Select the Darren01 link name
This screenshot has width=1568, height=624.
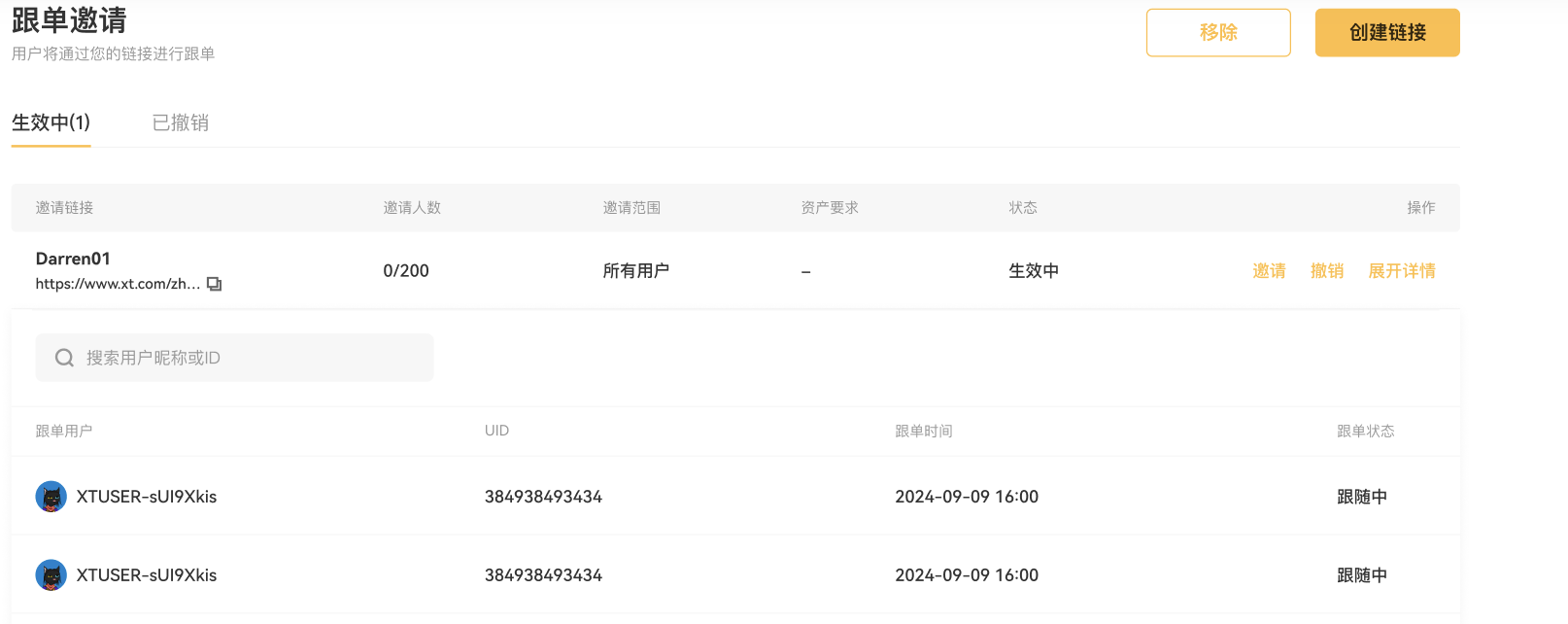click(x=73, y=259)
